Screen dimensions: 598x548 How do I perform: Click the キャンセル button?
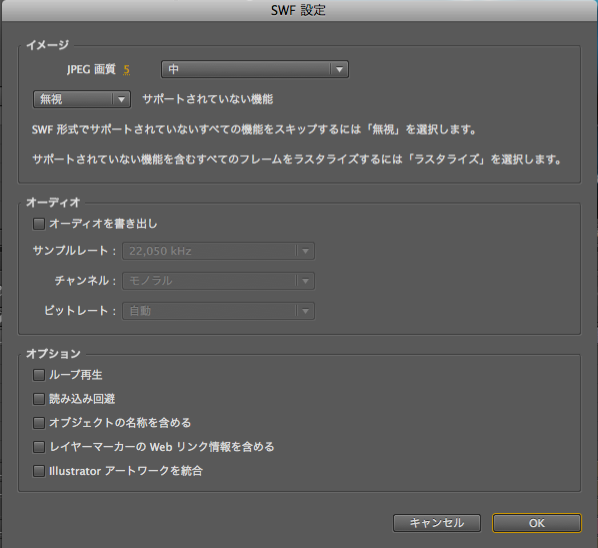click(437, 523)
